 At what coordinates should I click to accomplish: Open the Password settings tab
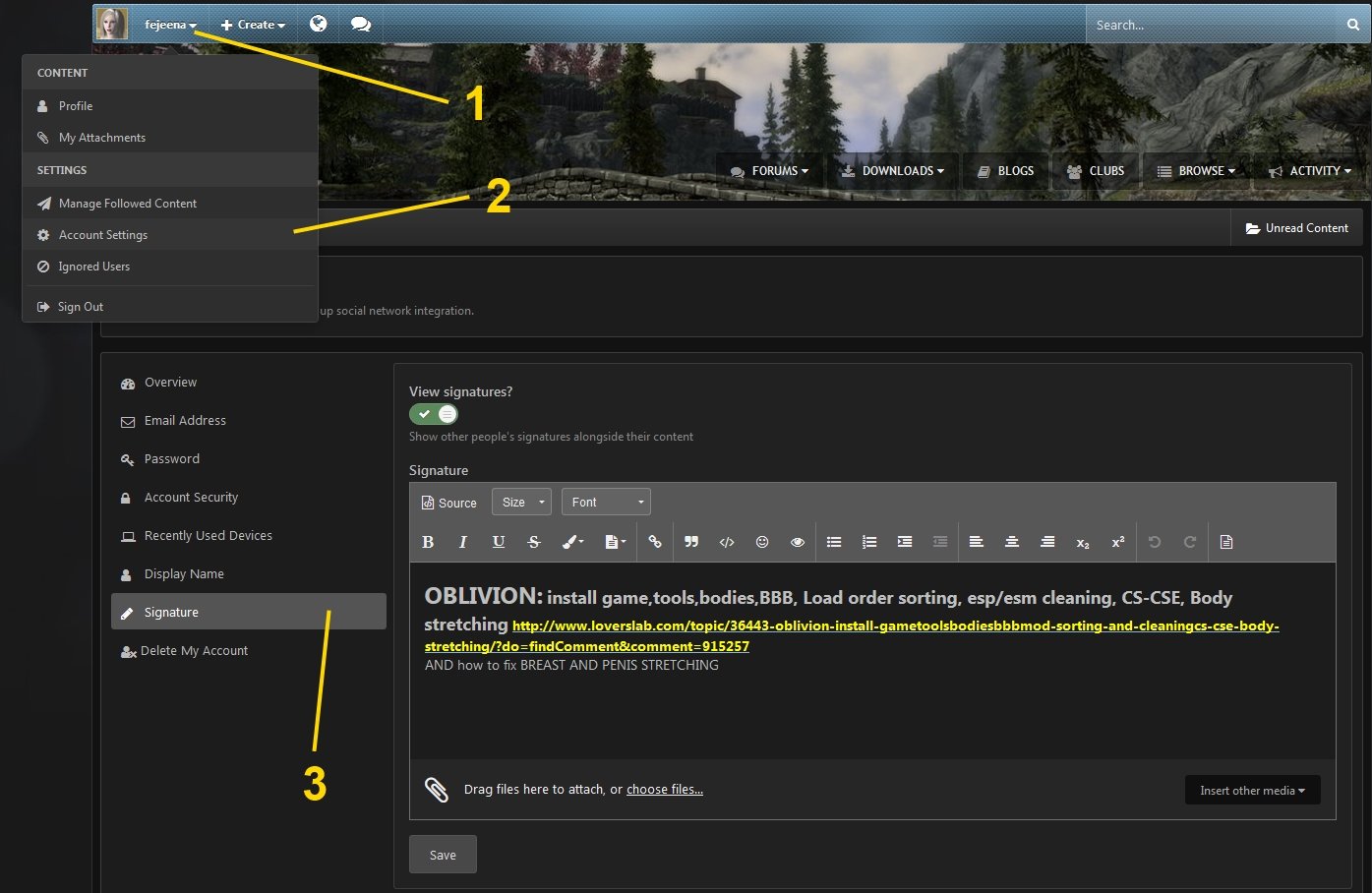coord(249,459)
